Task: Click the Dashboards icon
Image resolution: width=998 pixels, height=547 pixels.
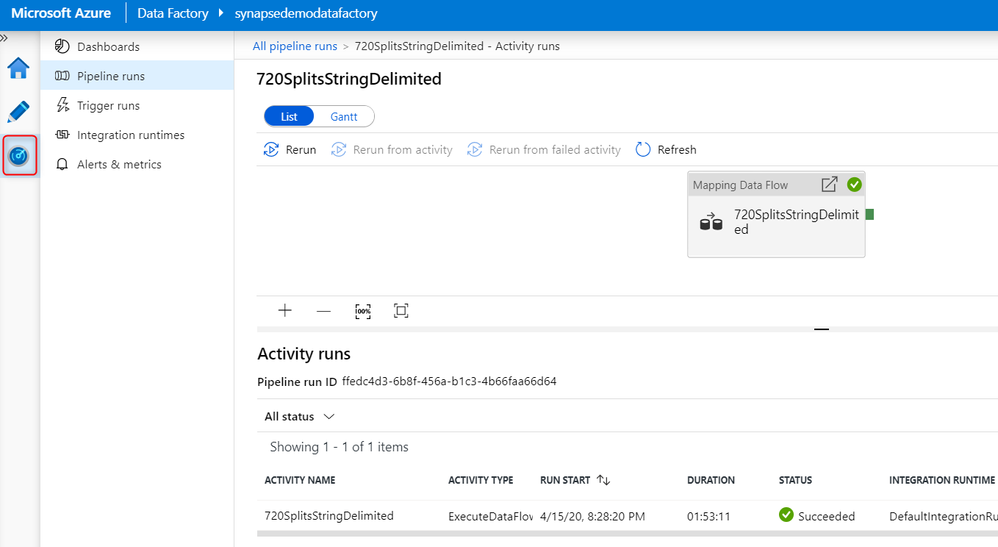Action: click(62, 46)
